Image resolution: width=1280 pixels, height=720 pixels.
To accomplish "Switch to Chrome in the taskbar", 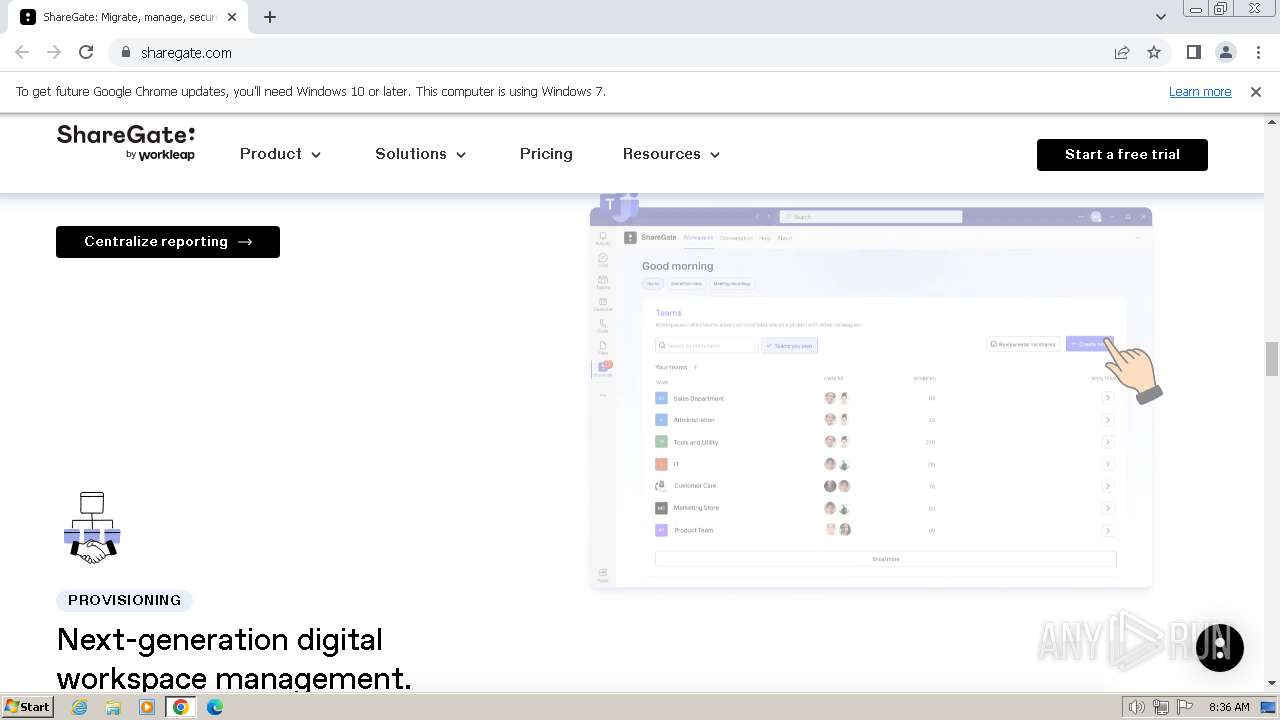I will 181,707.
